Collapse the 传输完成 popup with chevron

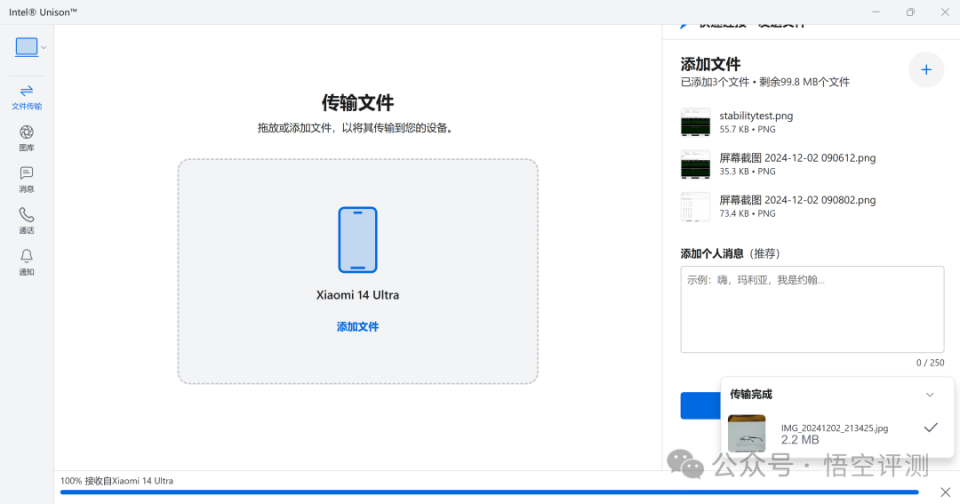pyautogui.click(x=929, y=395)
